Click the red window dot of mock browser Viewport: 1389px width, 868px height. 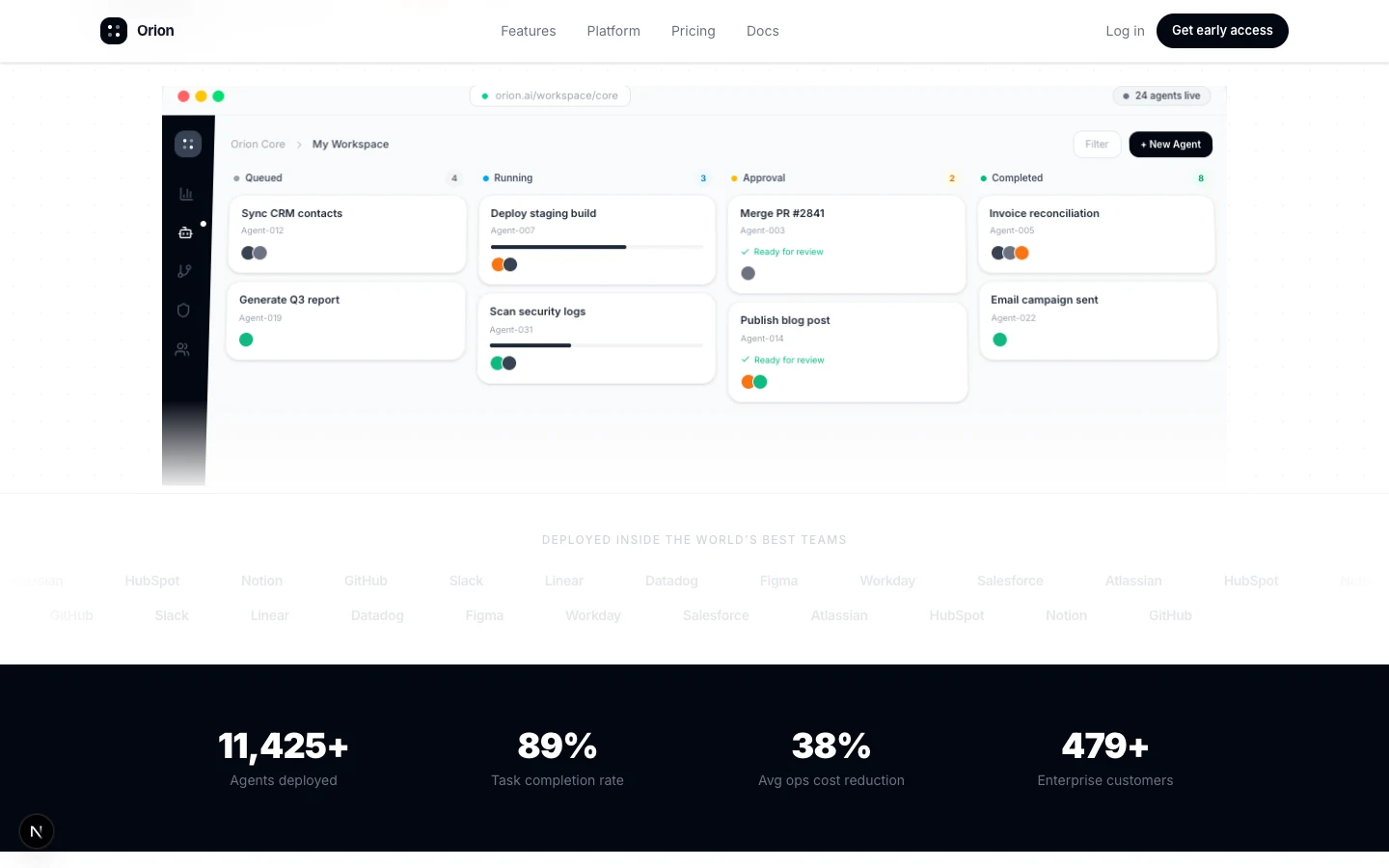[183, 96]
